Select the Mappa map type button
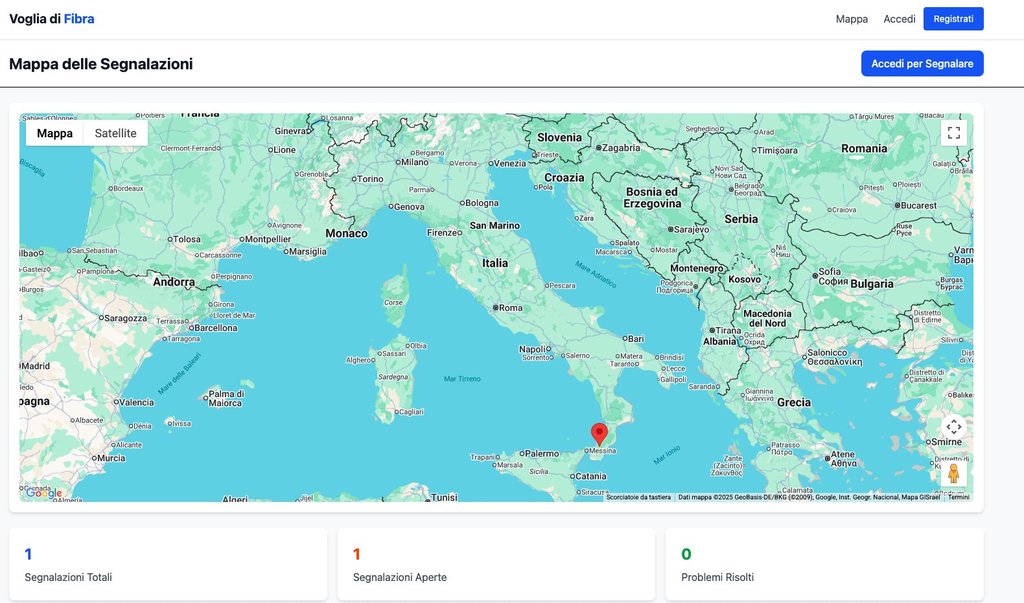This screenshot has height=603, width=1024. point(55,133)
